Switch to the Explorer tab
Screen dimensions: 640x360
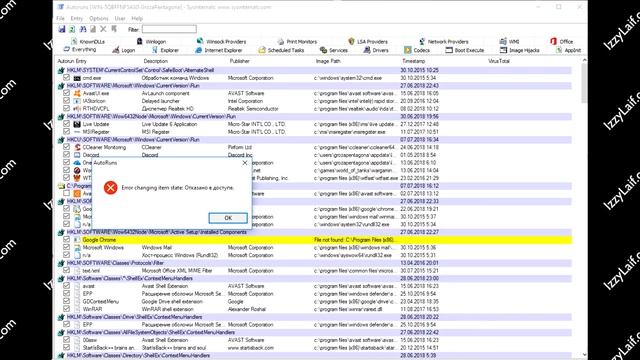tap(165, 50)
